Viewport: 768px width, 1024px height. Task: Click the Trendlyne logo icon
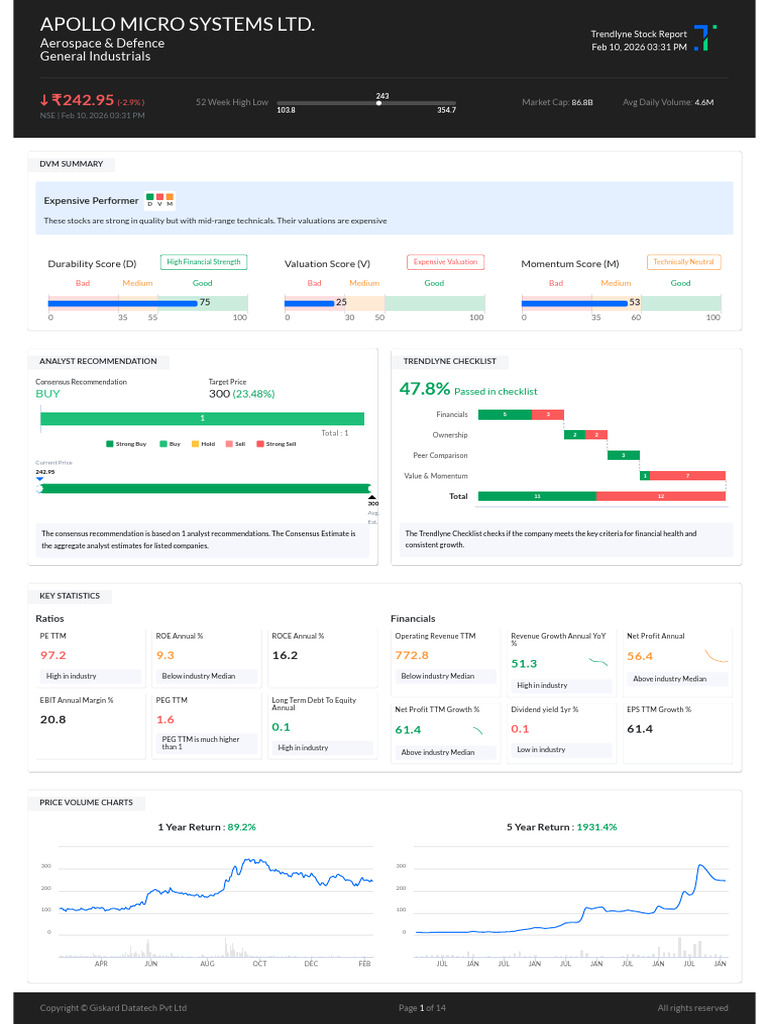705,38
